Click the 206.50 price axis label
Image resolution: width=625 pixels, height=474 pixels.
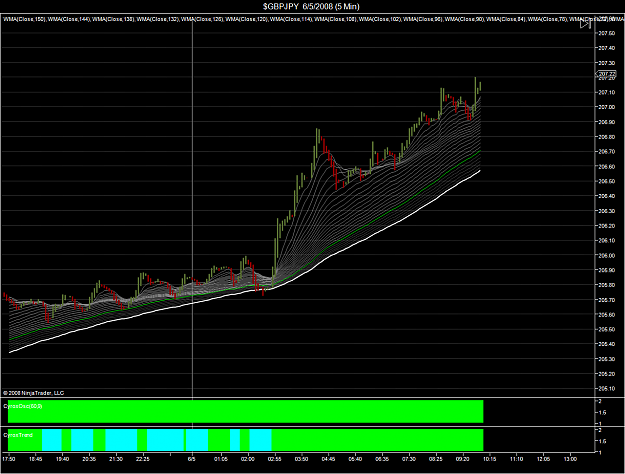(607, 181)
